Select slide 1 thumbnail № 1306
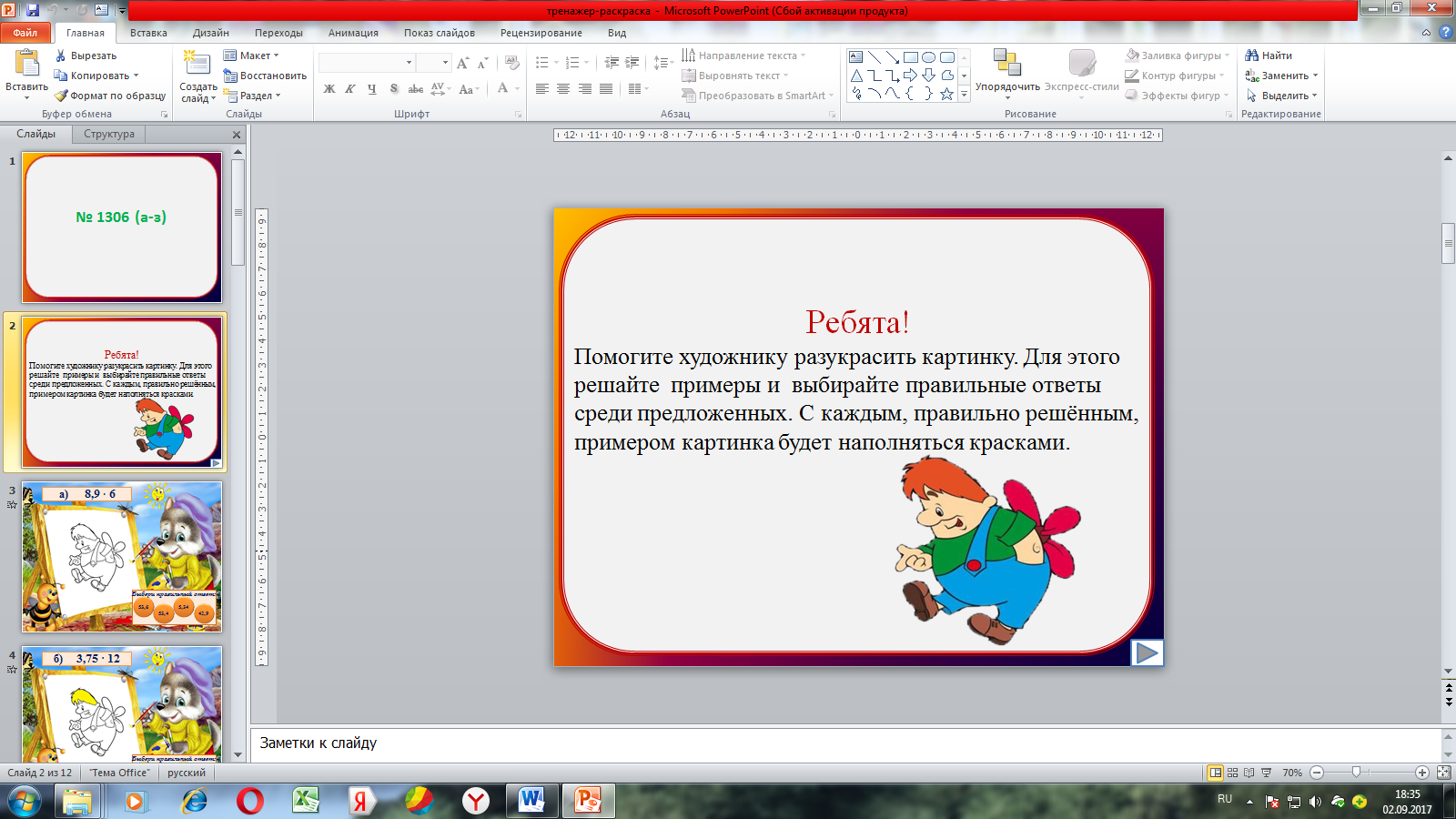1456x819 pixels. pos(122,227)
